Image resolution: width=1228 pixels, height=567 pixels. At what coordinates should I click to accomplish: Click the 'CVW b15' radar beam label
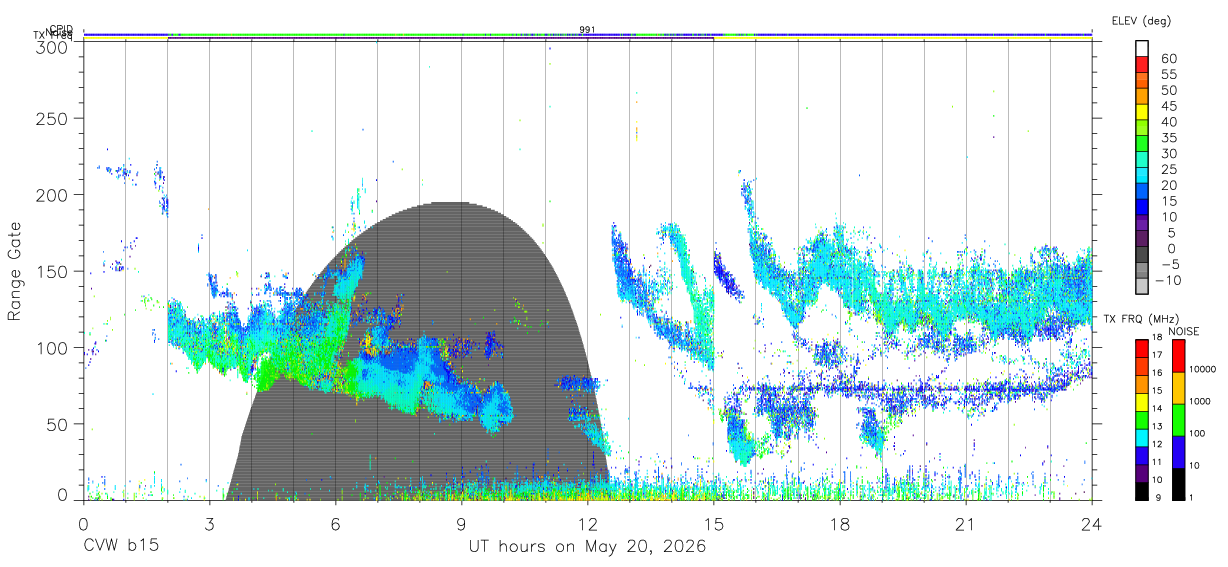coord(121,547)
